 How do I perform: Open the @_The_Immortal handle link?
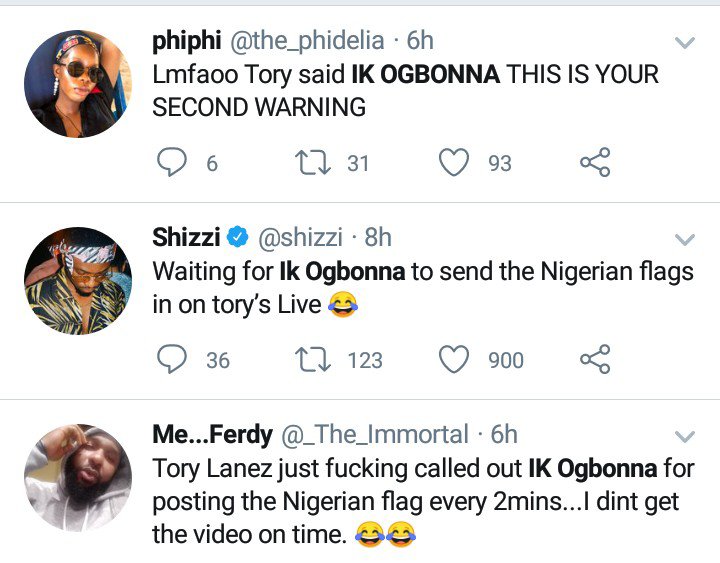tap(378, 434)
